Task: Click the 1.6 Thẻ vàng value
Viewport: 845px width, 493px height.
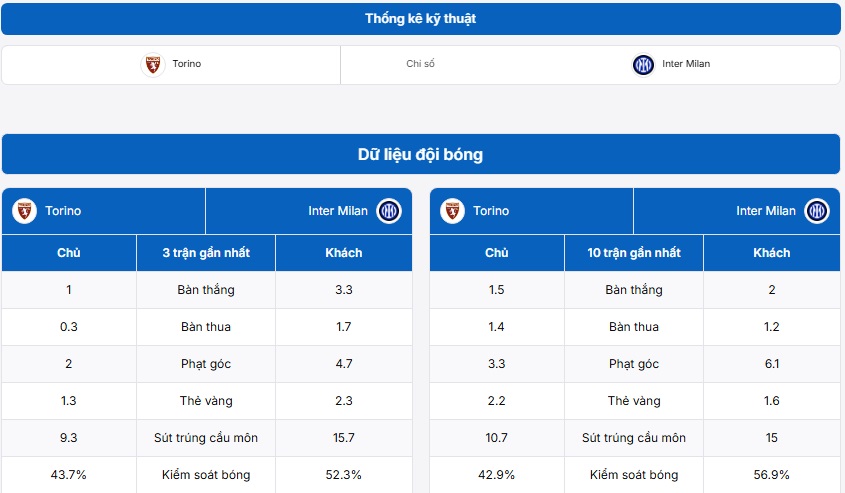Action: [x=772, y=401]
